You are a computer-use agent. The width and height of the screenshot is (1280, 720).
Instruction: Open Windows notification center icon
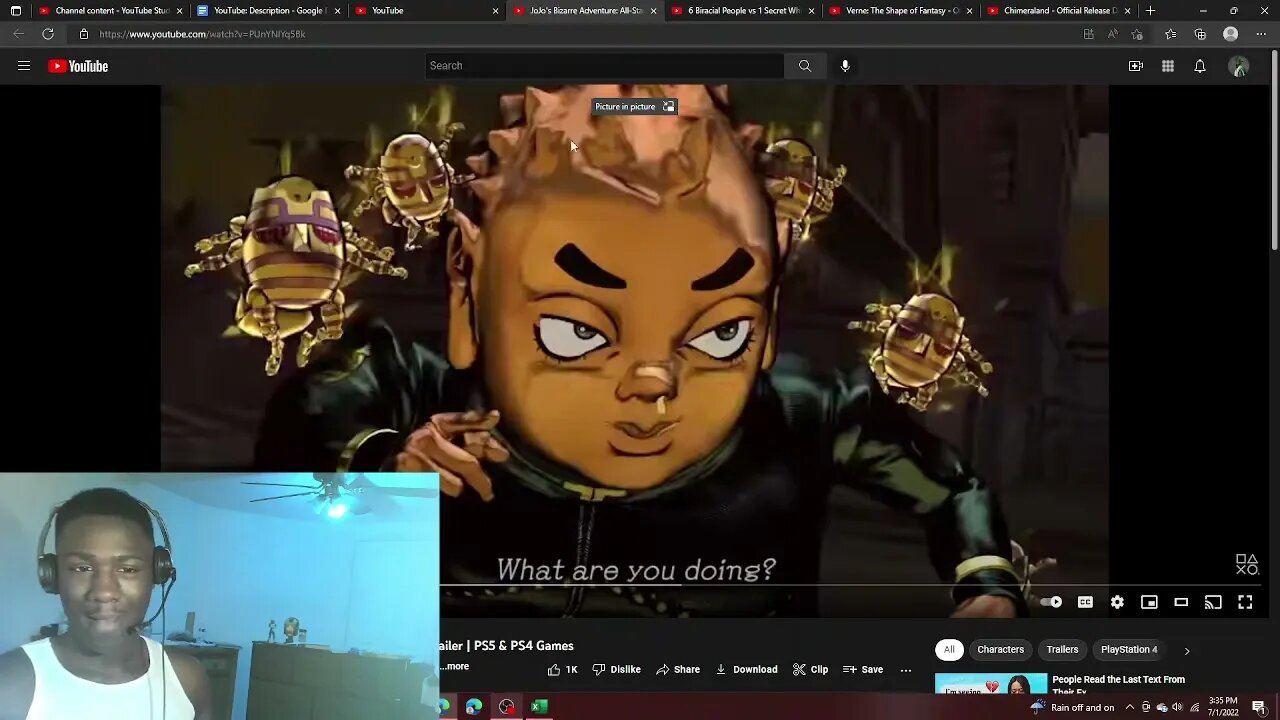click(1259, 707)
